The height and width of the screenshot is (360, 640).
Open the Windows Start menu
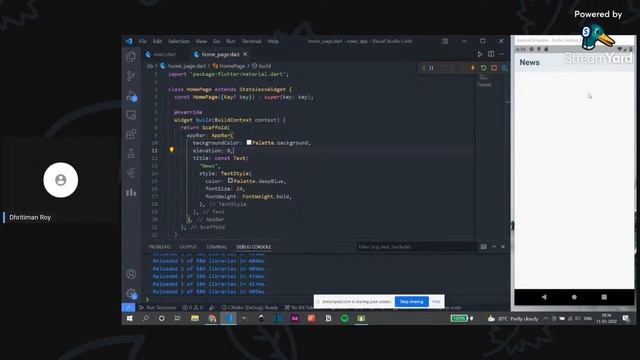(x=129, y=318)
